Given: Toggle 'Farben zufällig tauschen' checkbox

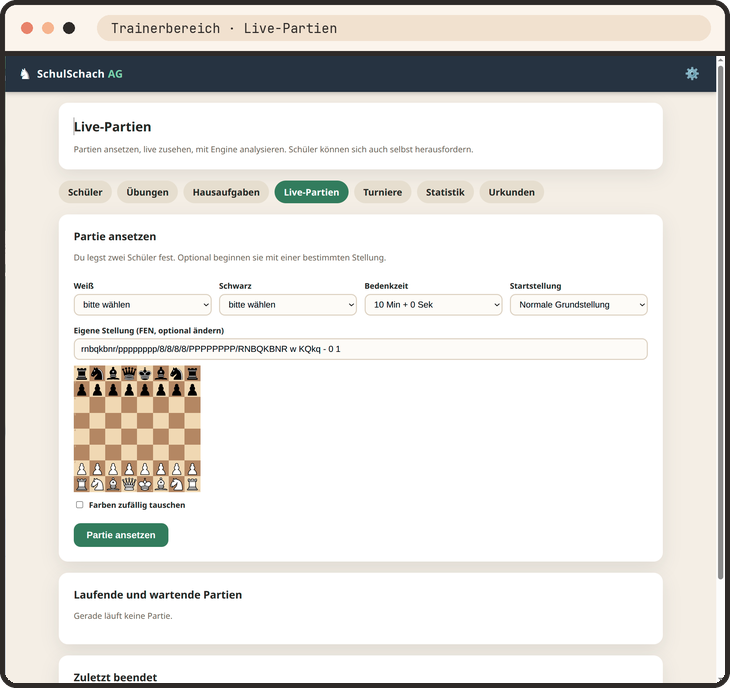Looking at the screenshot, I should 80,505.
